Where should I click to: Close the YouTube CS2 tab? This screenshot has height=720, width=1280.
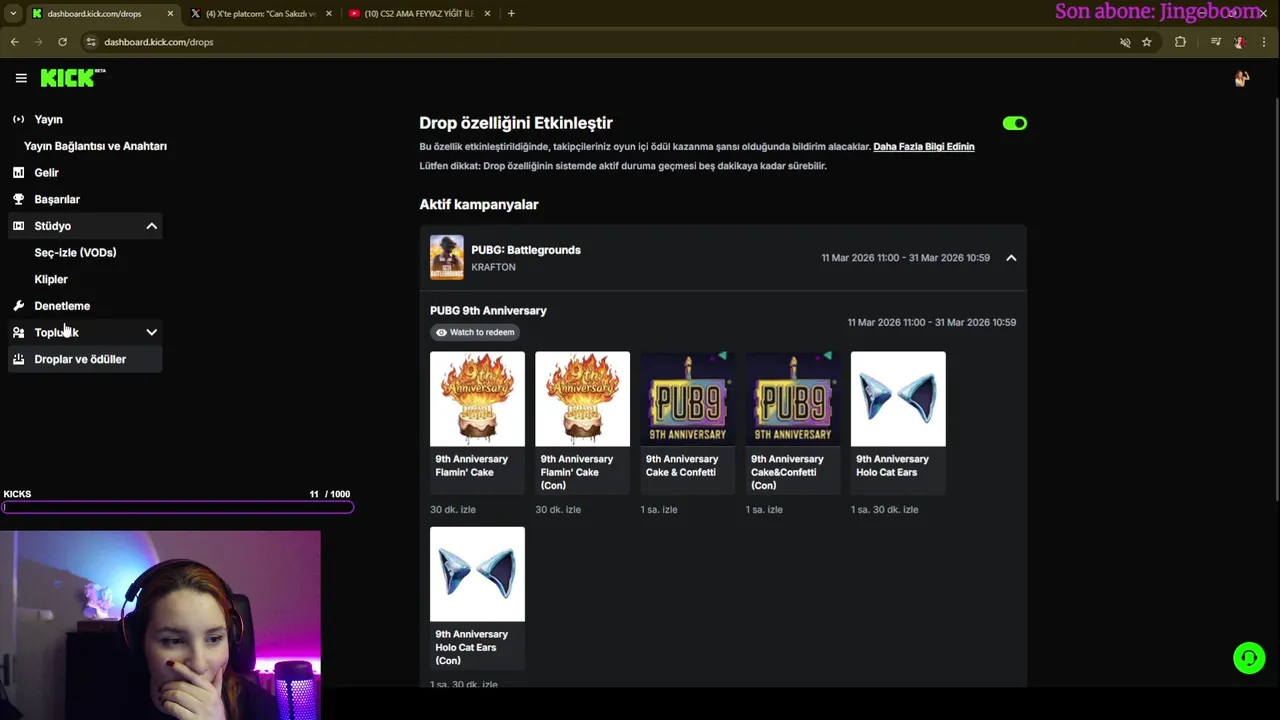pyautogui.click(x=487, y=14)
